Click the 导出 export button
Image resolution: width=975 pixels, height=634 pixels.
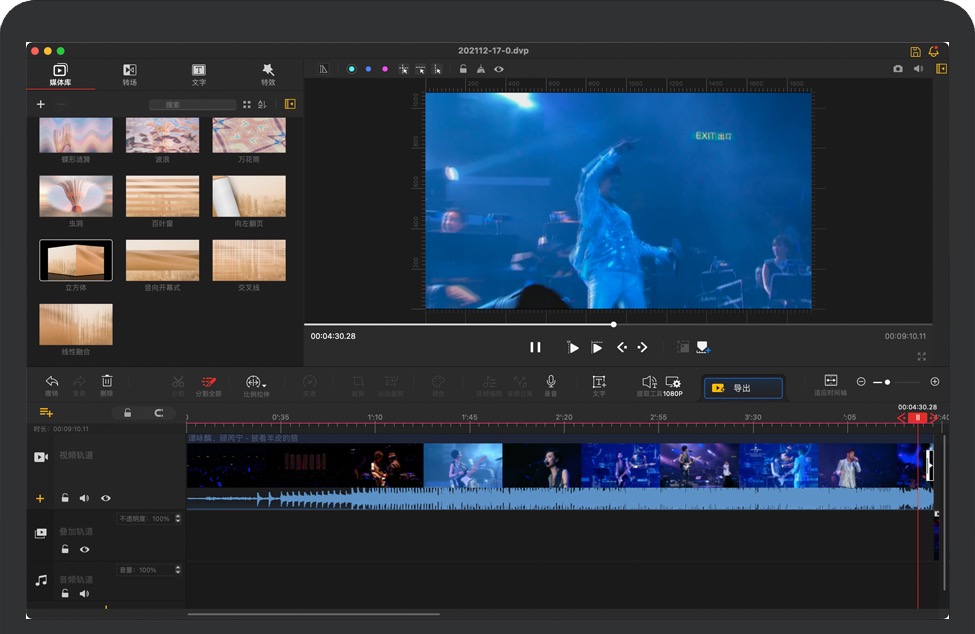pos(743,388)
